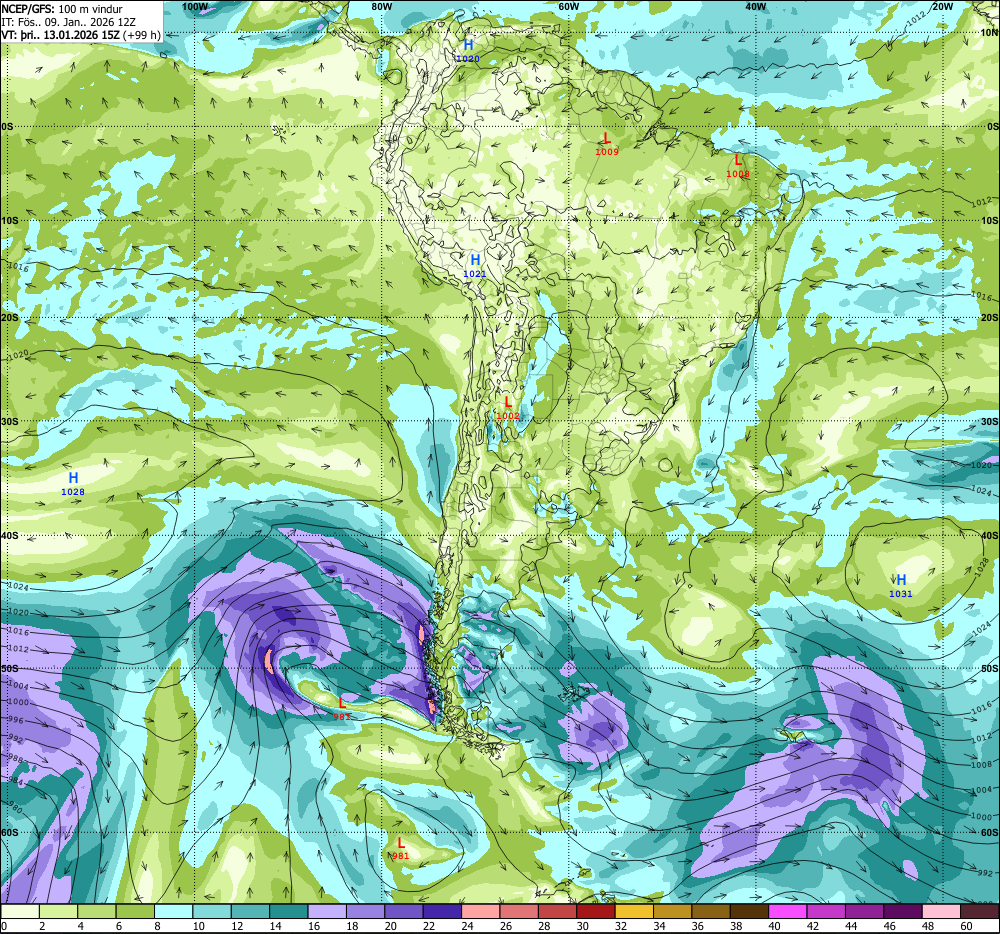Click the VT 13.01.2026 15Z (+99 h) line
The height and width of the screenshot is (934, 1000).
coord(81,35)
